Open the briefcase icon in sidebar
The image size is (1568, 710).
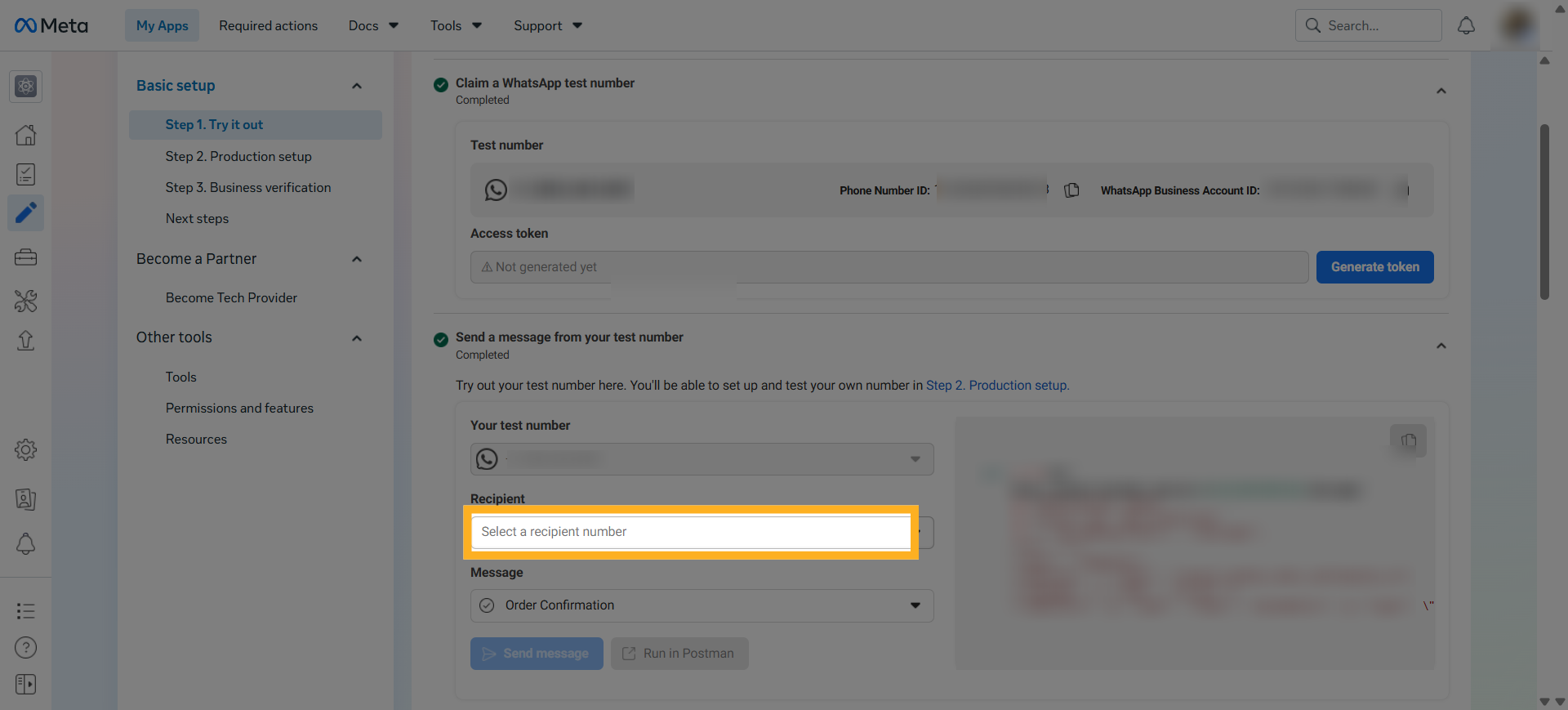click(x=26, y=257)
